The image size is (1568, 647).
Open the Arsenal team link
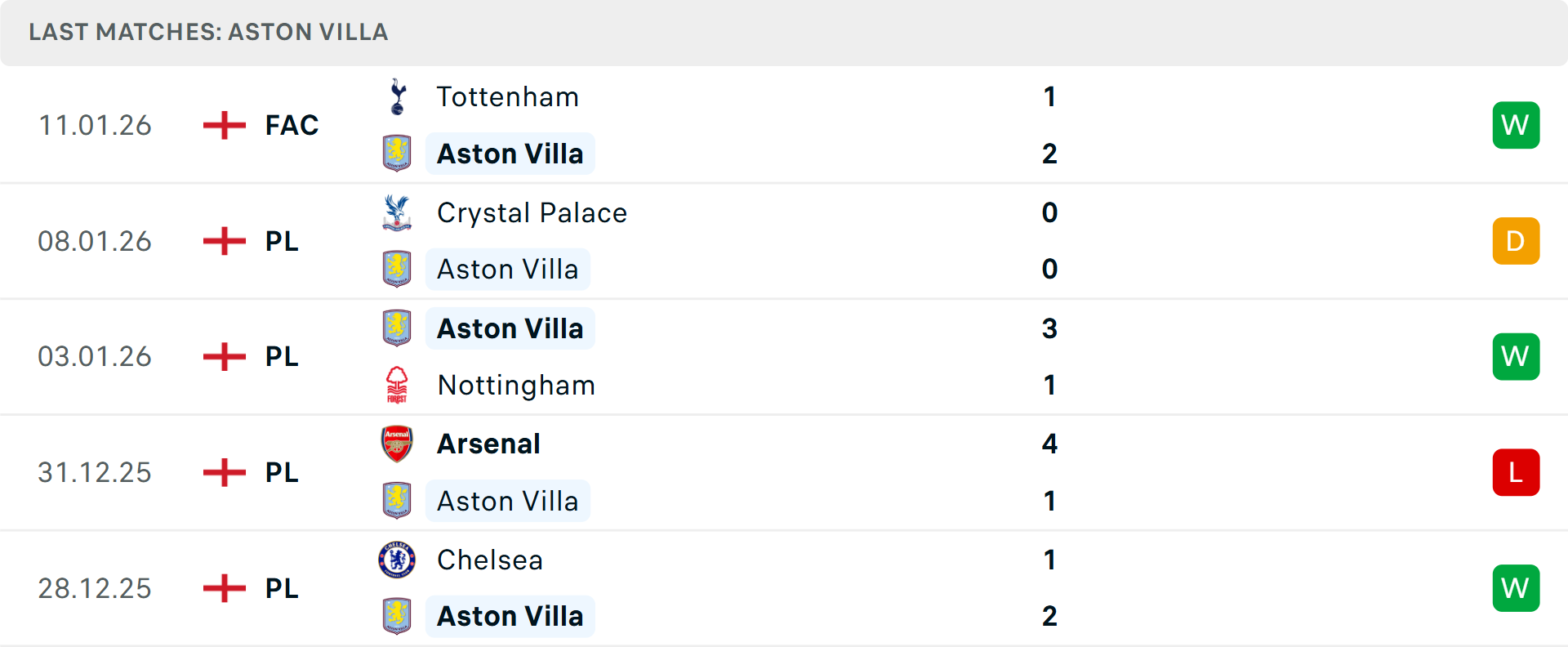[x=488, y=444]
